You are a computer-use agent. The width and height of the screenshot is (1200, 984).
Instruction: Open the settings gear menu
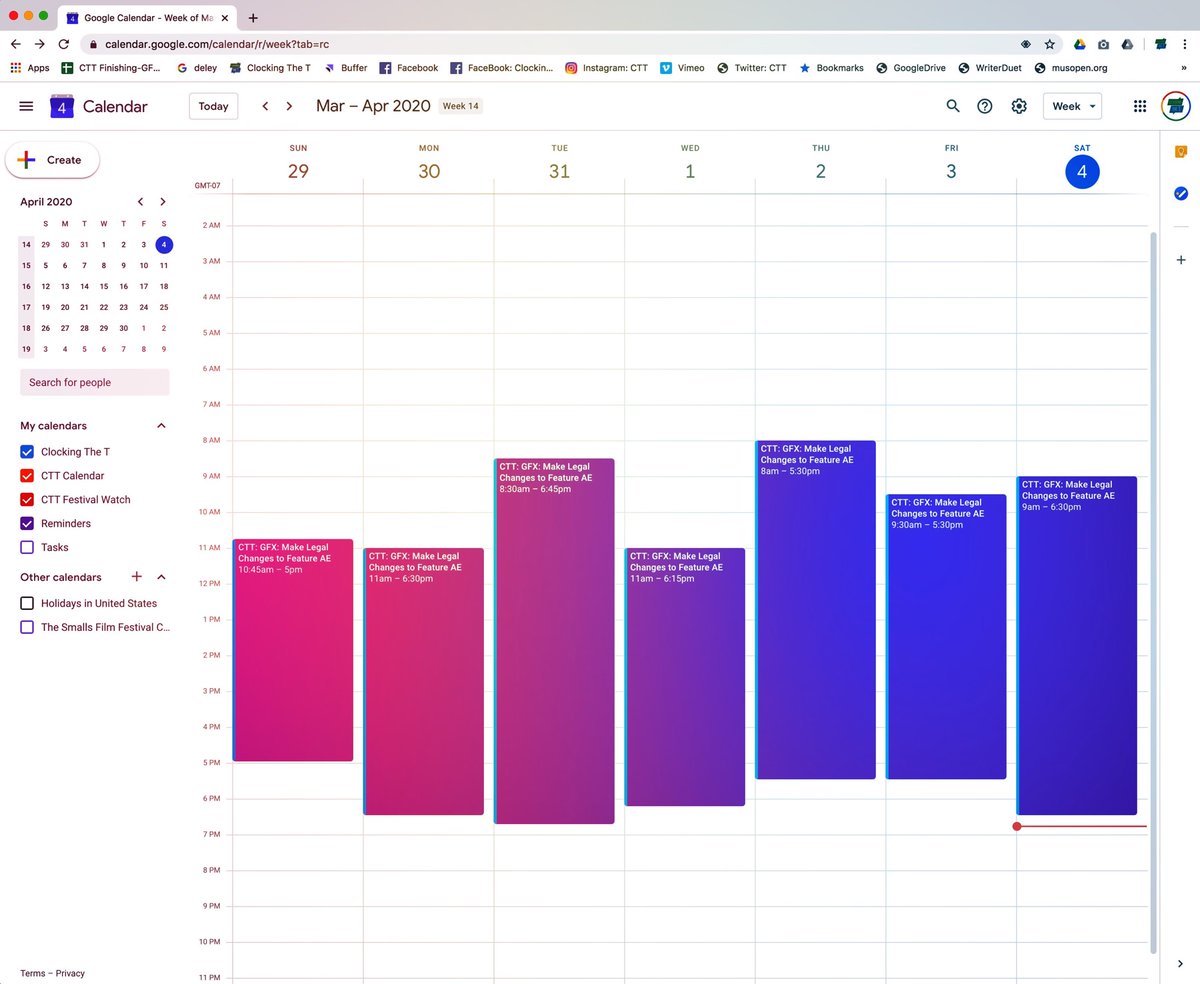tap(1019, 106)
